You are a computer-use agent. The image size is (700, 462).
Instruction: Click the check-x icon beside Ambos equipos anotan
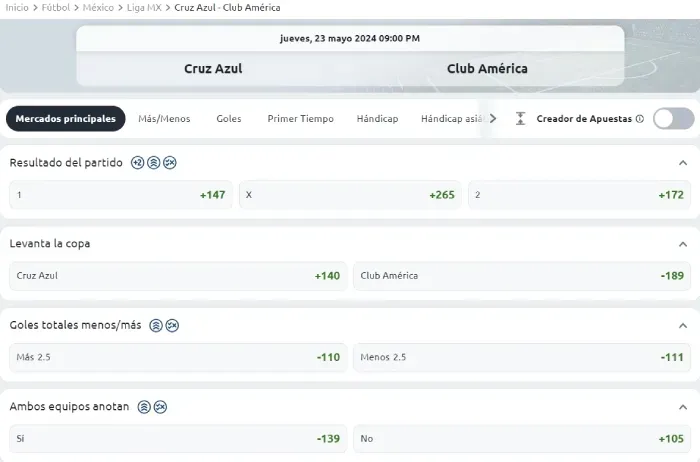point(160,407)
